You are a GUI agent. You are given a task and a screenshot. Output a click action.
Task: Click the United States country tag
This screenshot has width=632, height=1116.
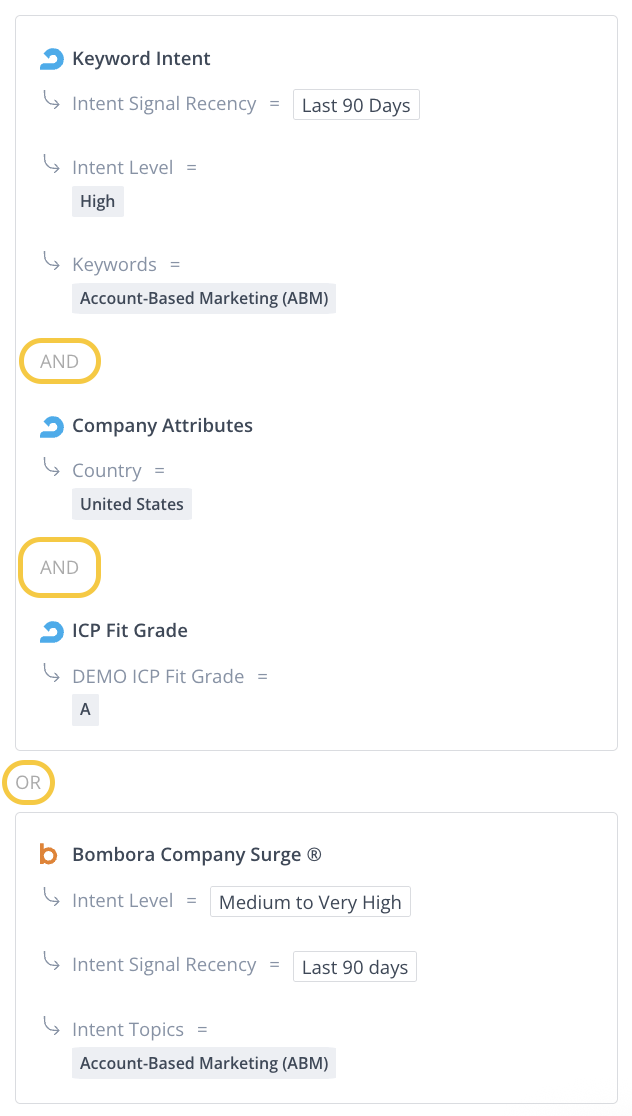tap(132, 504)
